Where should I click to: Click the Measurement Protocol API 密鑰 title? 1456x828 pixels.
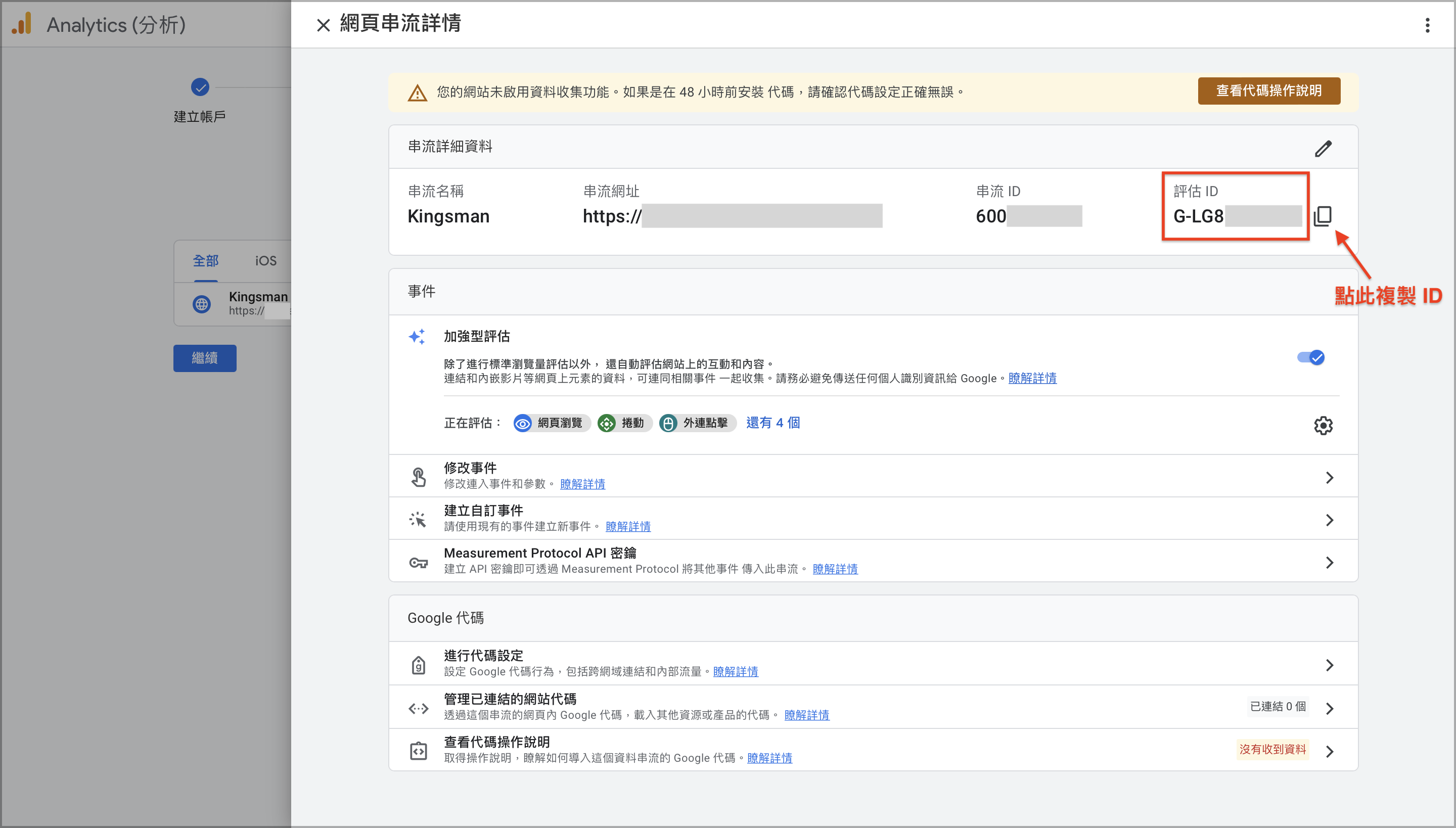(x=540, y=553)
